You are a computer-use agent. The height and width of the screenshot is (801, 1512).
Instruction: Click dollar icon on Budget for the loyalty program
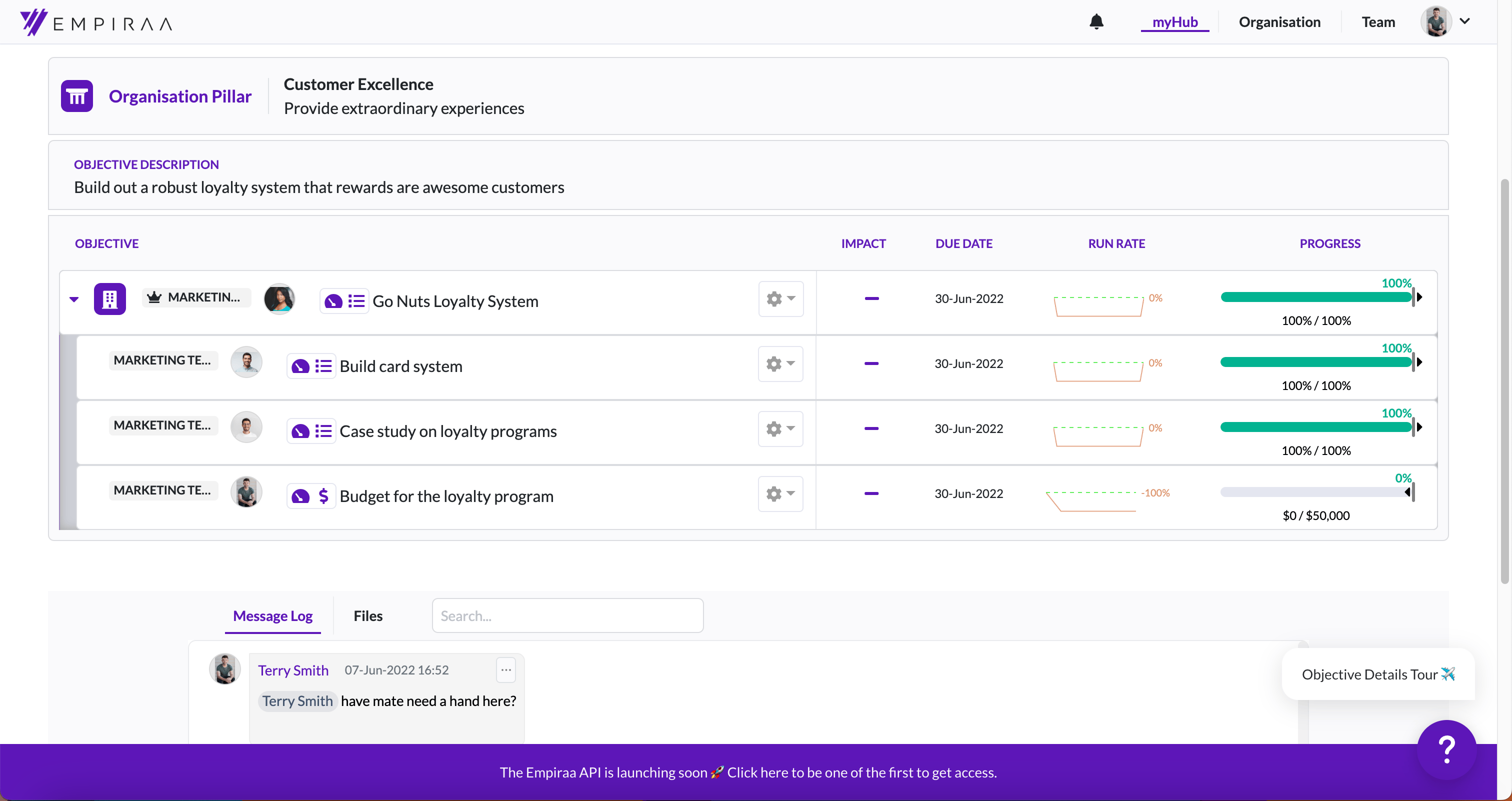pos(323,496)
